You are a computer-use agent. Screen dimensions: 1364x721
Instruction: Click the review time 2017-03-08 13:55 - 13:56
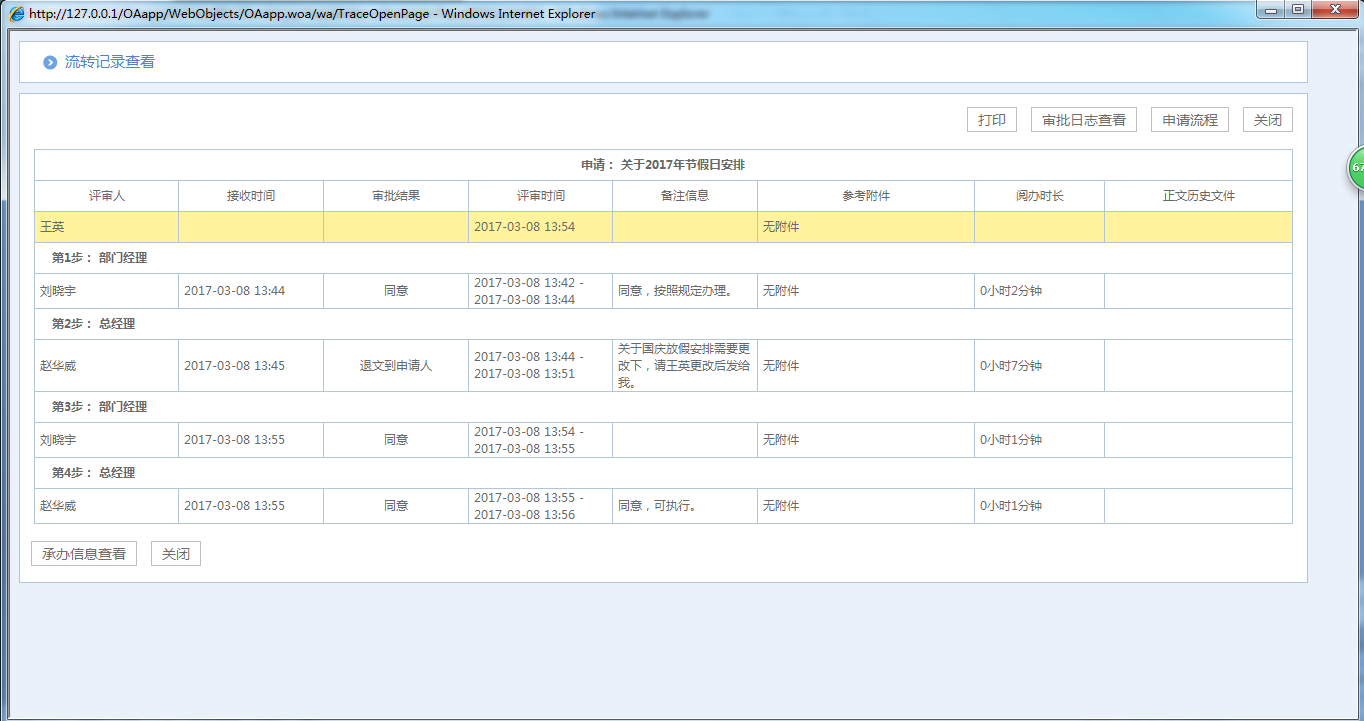[x=529, y=506]
